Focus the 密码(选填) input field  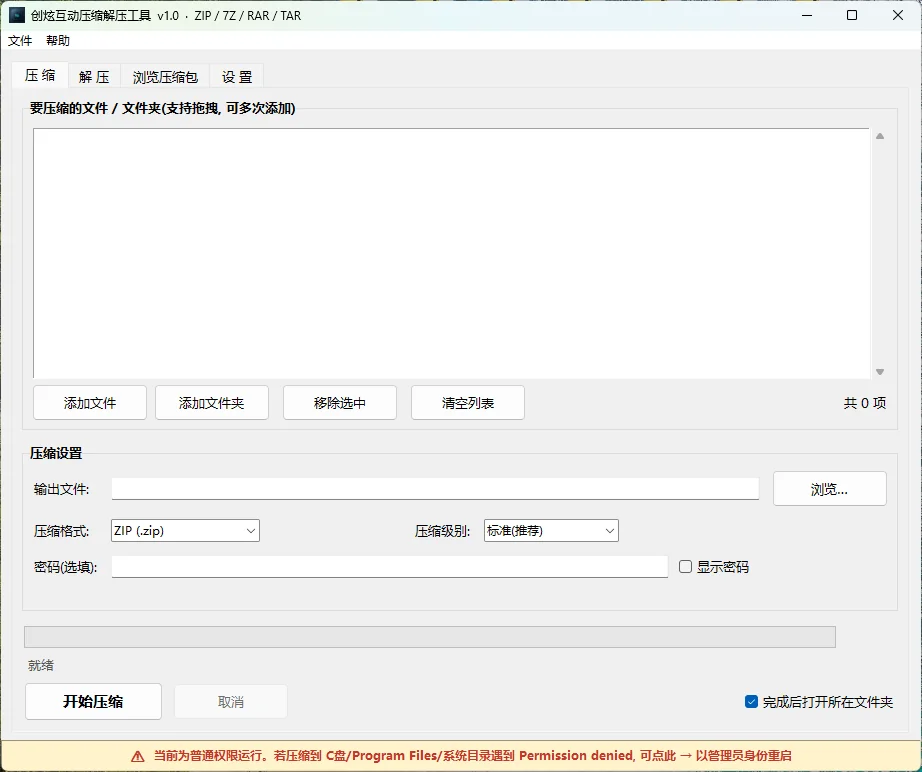click(x=390, y=567)
